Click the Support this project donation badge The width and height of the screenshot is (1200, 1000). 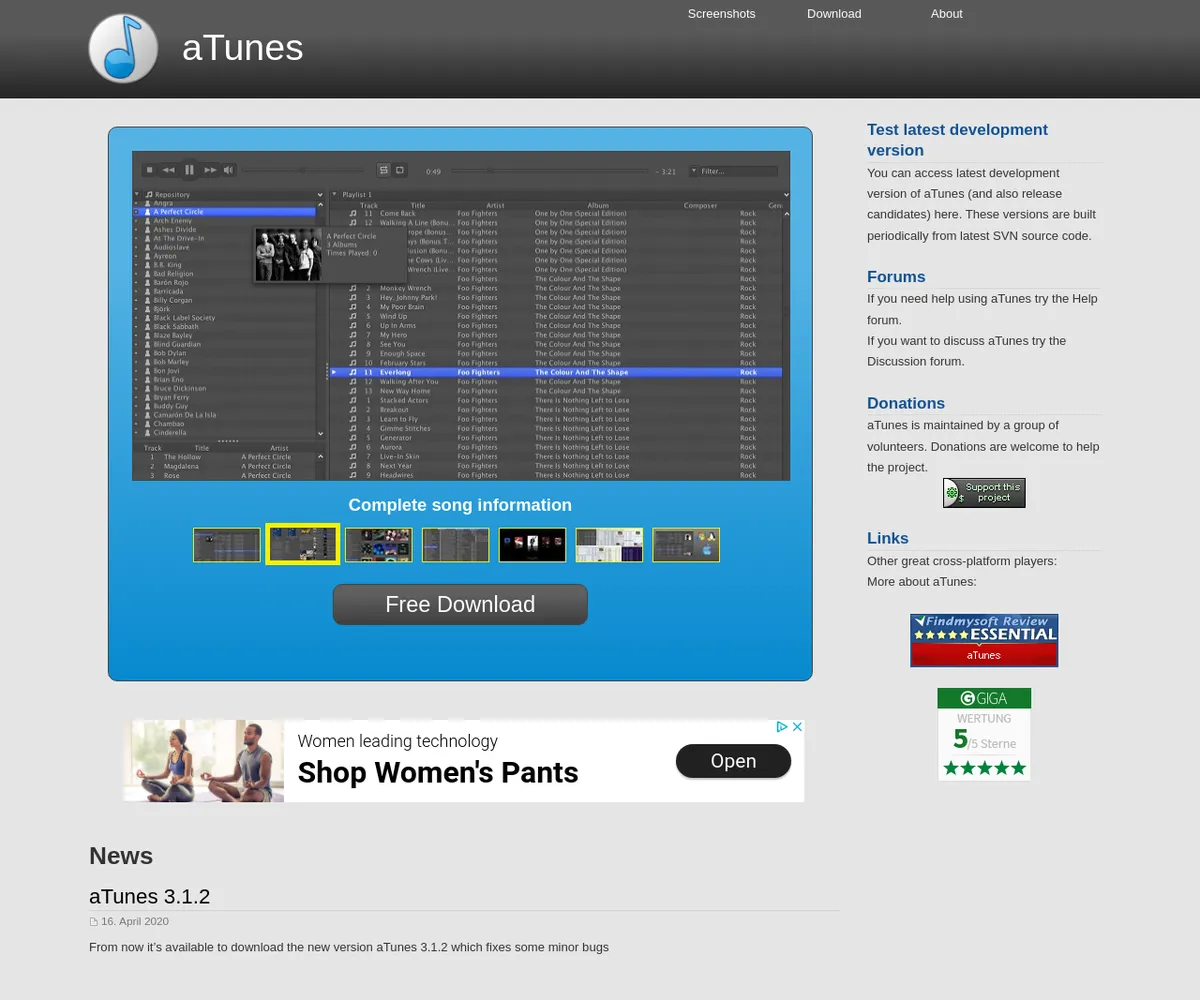[984, 493]
